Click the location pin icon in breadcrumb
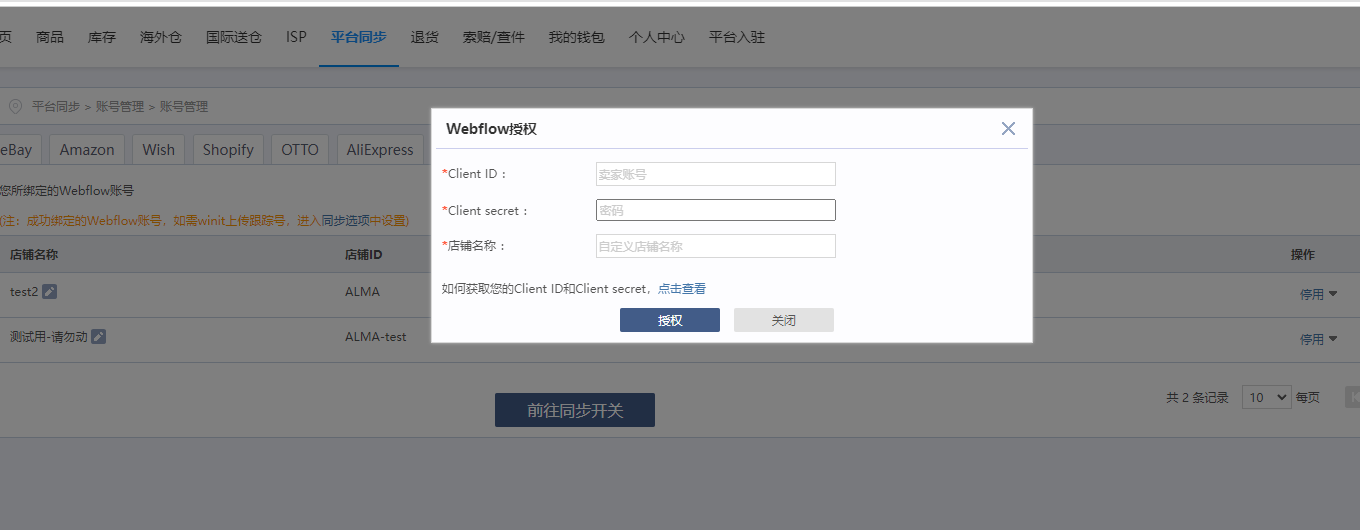Viewport: 1360px width, 530px height. pyautogui.click(x=15, y=106)
